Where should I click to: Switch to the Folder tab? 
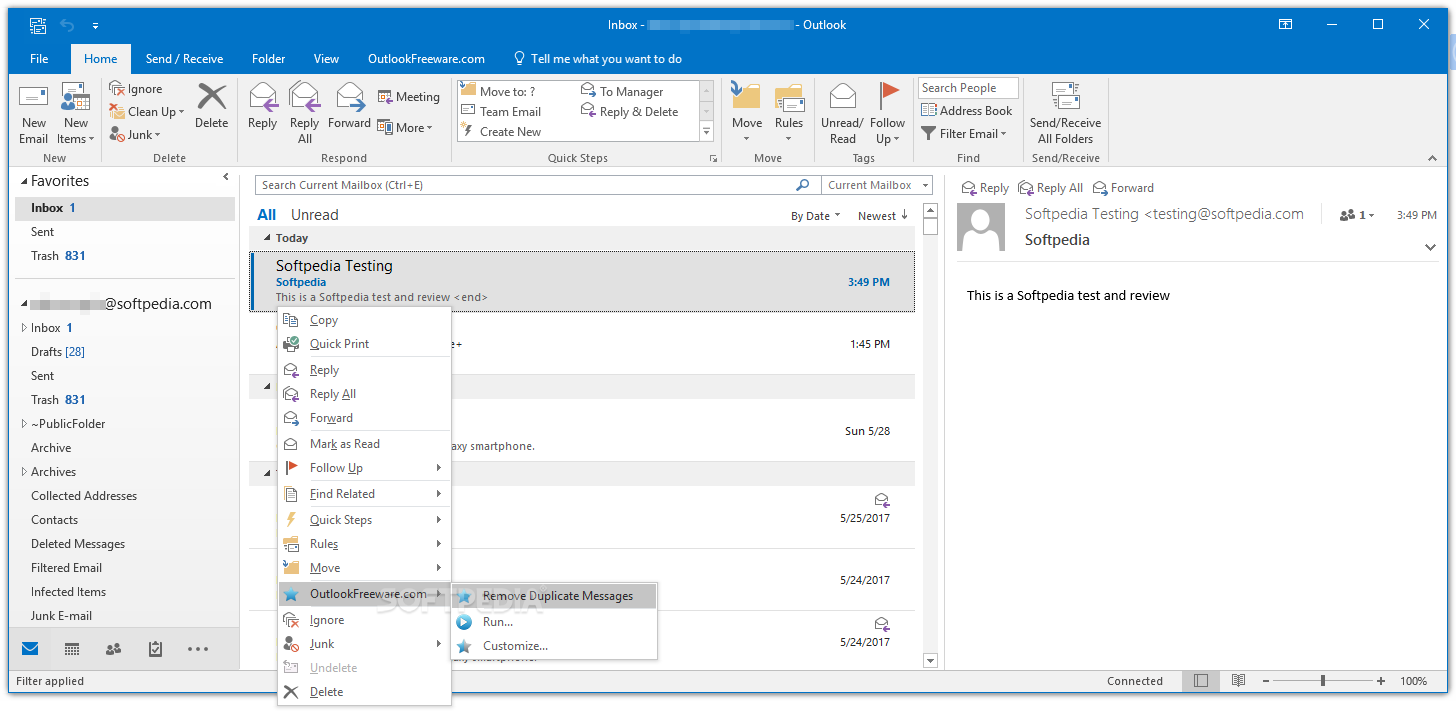(269, 59)
